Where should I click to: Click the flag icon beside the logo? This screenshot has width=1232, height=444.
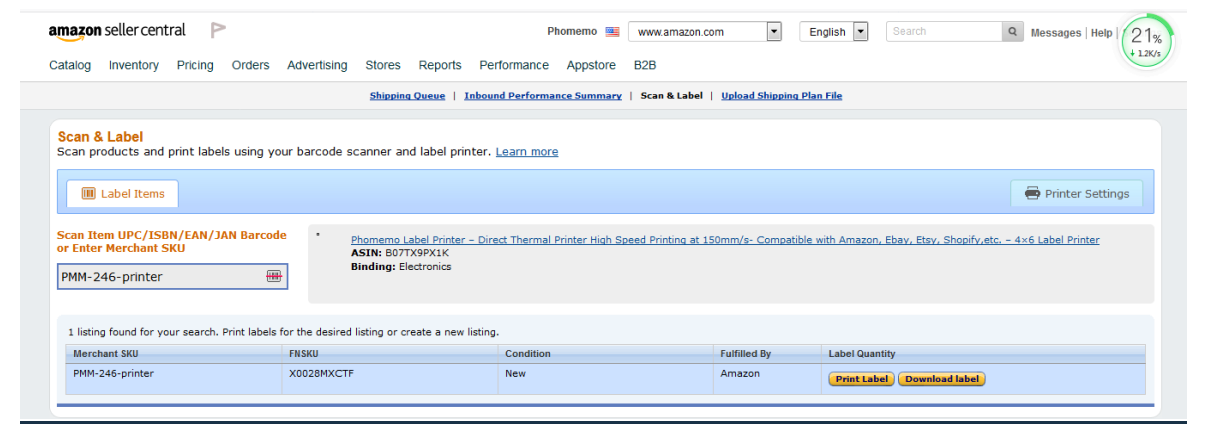point(218,31)
